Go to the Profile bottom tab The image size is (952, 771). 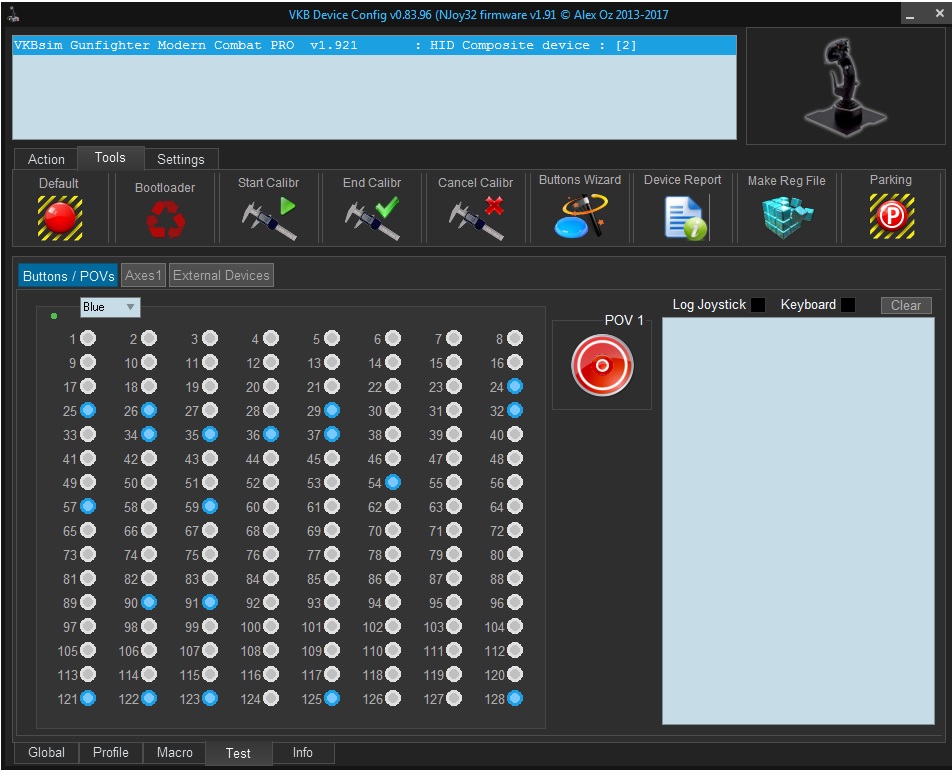tap(111, 753)
